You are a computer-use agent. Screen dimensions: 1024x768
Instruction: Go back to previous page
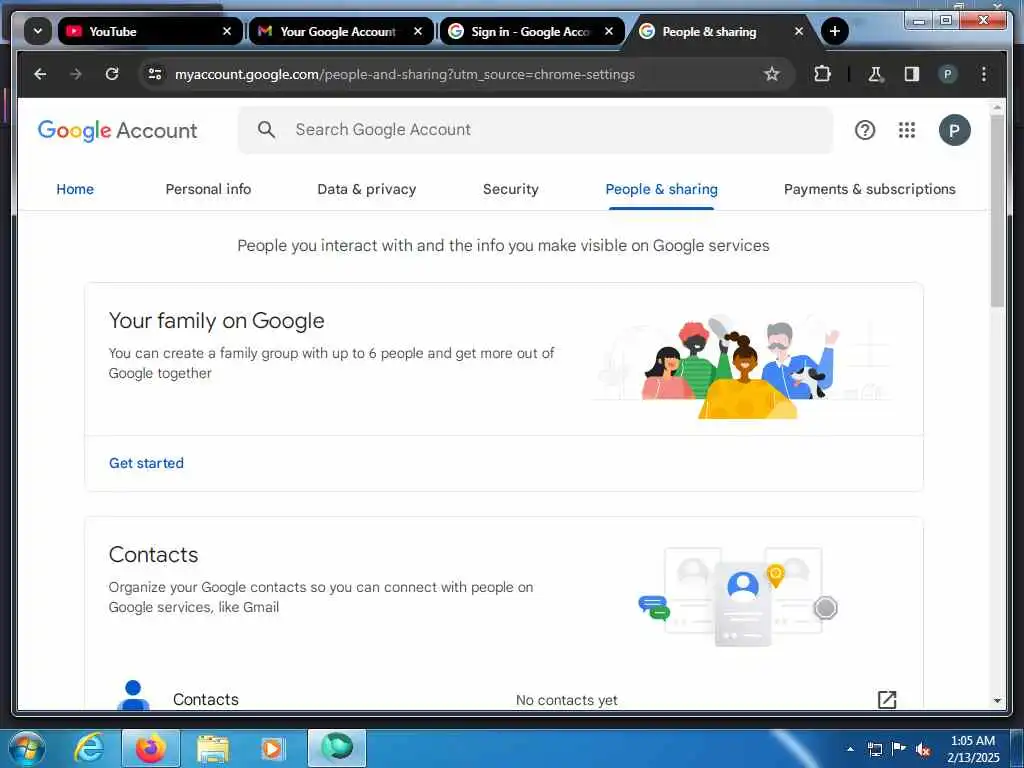click(40, 74)
